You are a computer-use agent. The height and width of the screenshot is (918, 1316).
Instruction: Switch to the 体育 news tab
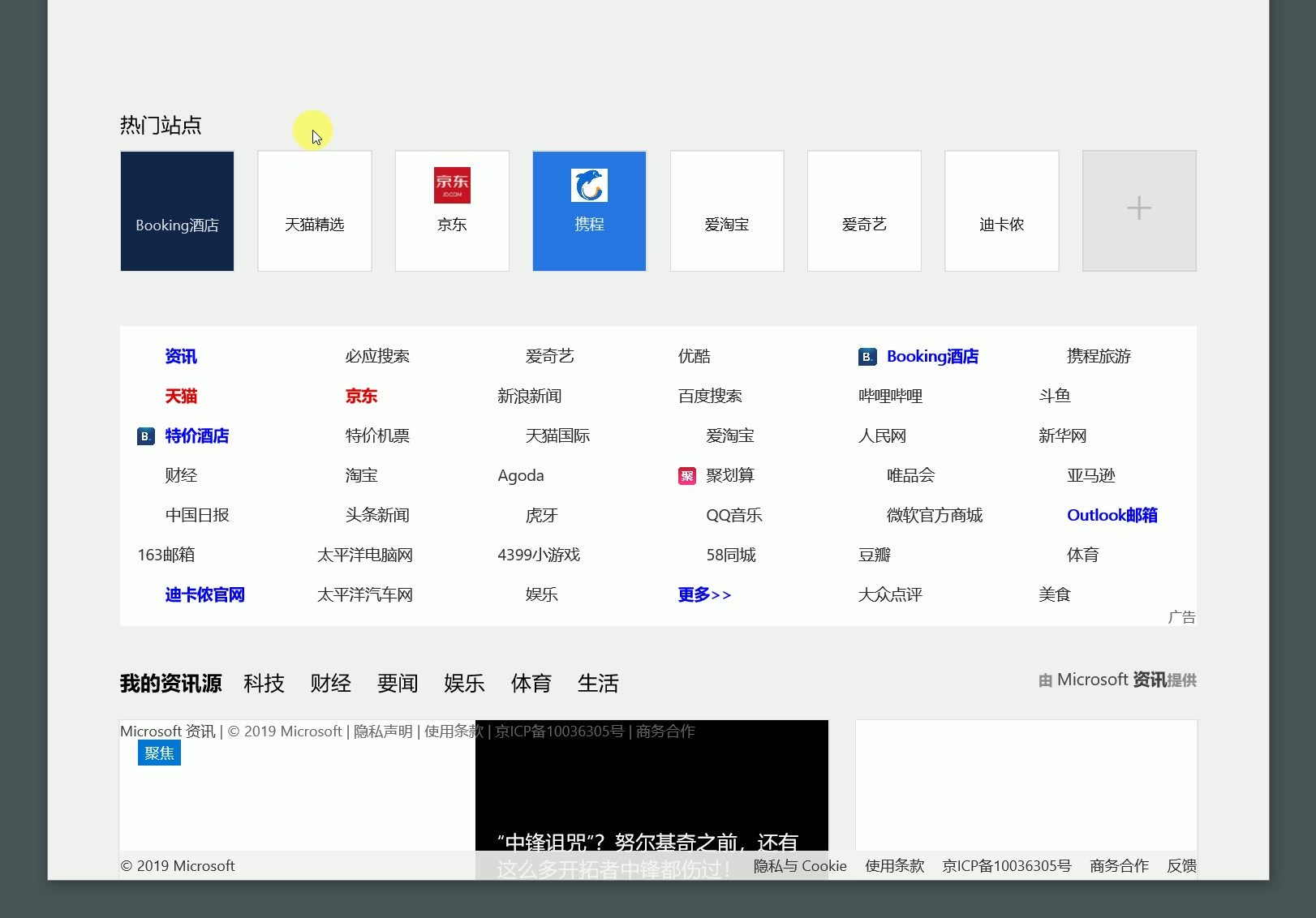[531, 684]
